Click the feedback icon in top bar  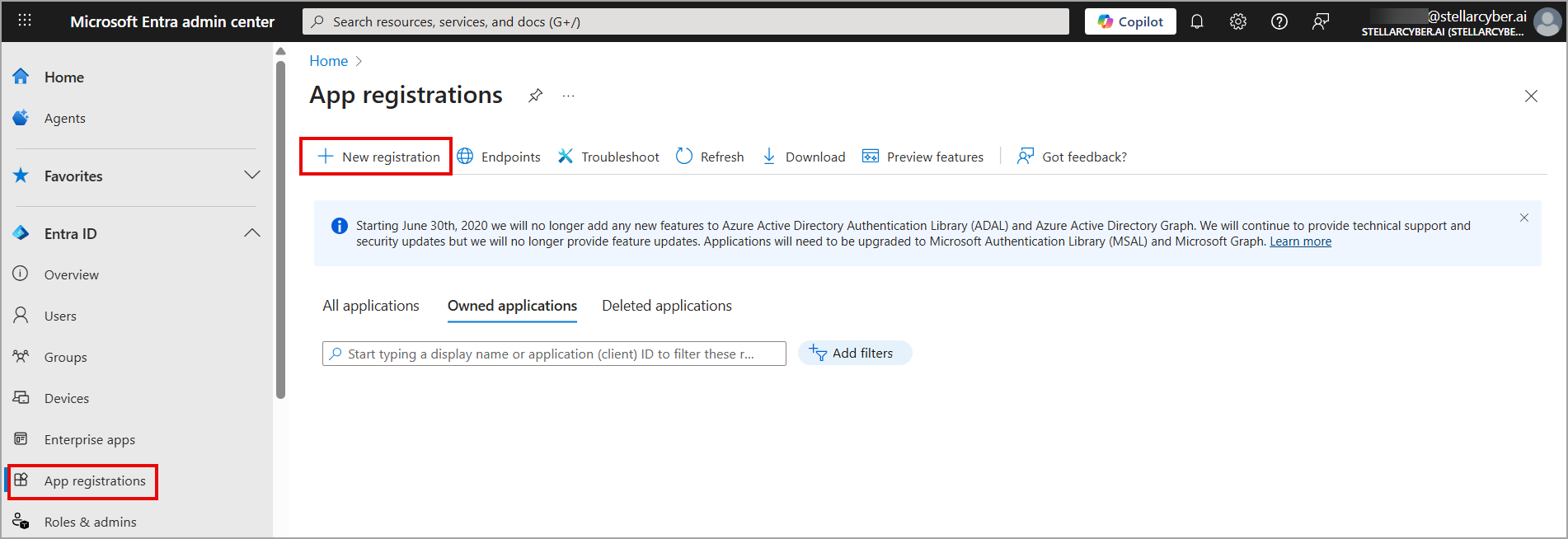(1321, 22)
